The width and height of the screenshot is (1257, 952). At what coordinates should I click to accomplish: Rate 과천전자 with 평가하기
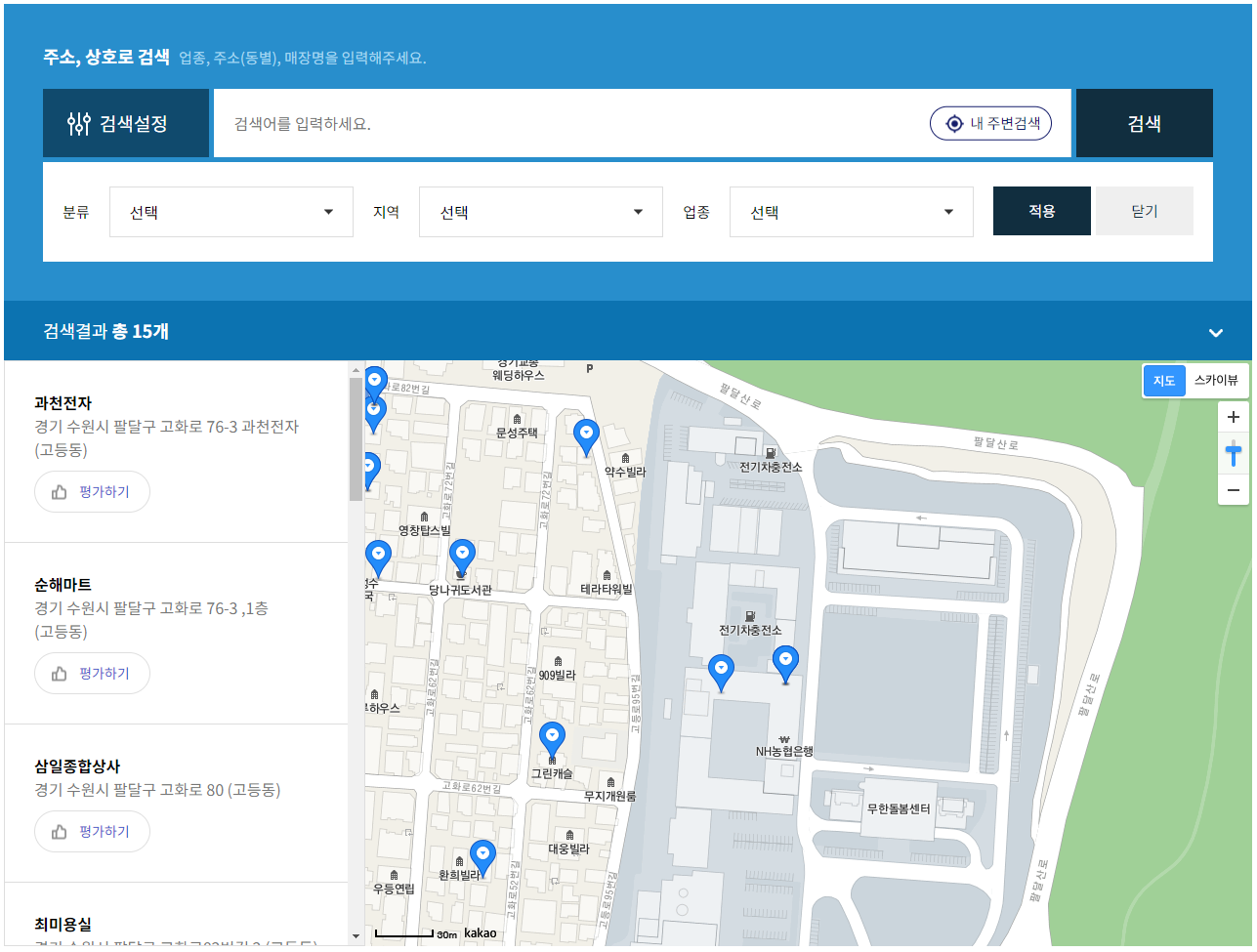coord(93,492)
